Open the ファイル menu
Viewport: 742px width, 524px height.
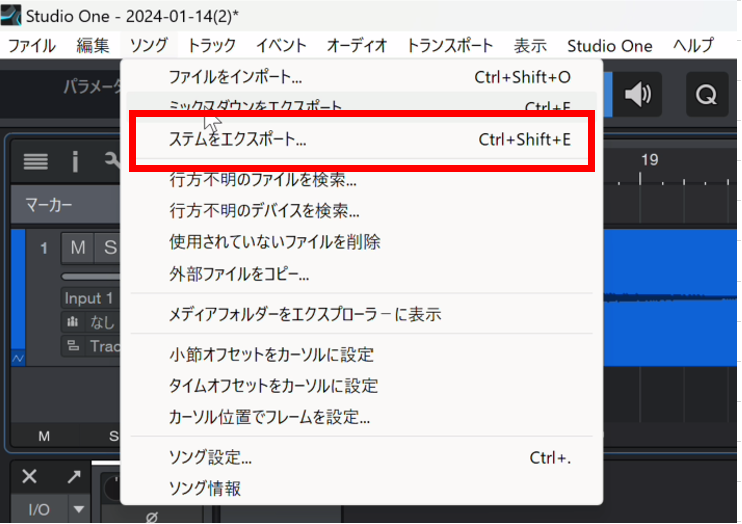(32, 46)
